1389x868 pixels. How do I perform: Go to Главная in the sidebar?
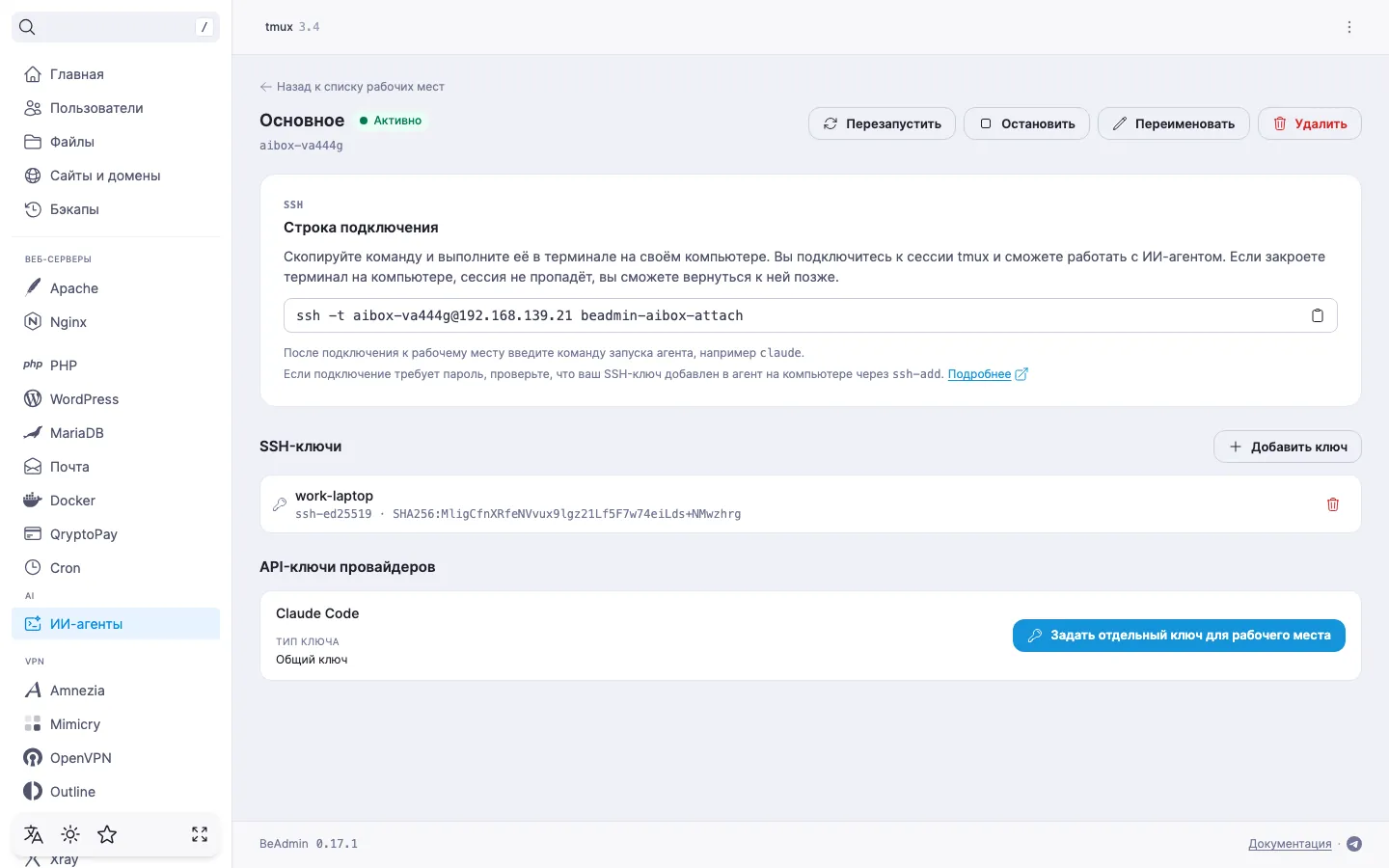[x=116, y=74]
